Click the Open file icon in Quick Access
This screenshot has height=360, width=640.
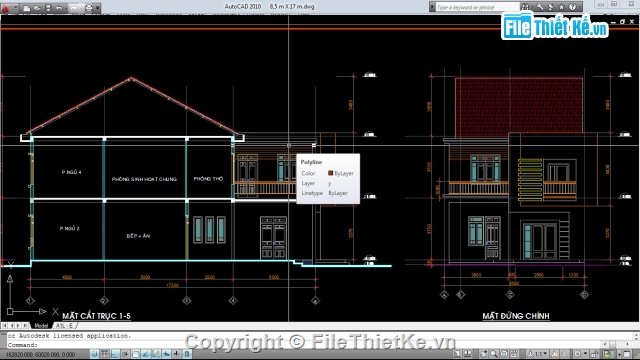[x=37, y=8]
